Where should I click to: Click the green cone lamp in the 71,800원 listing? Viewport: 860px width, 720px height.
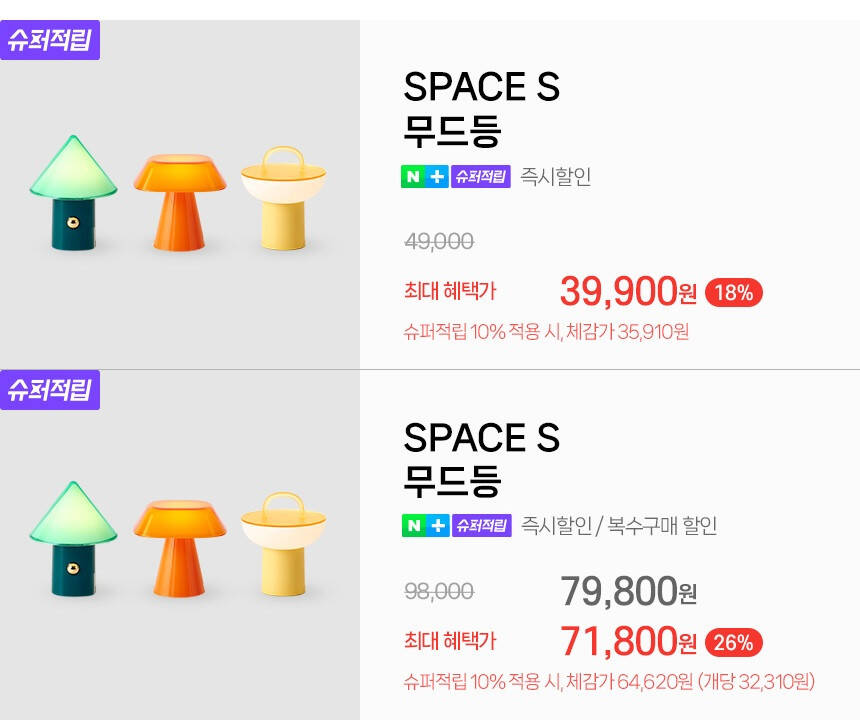72,540
